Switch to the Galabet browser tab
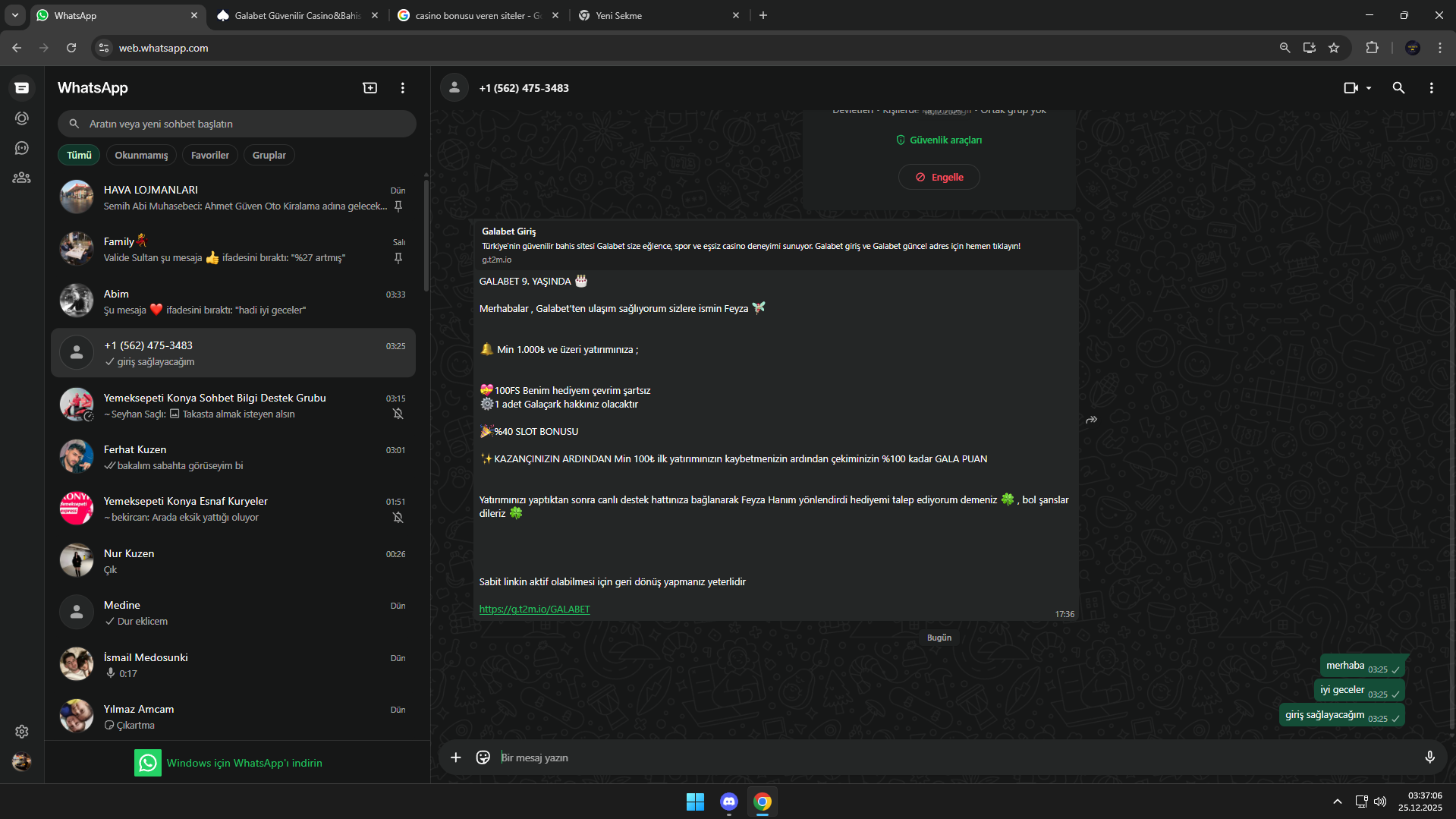The image size is (1456, 819). pyautogui.click(x=297, y=15)
